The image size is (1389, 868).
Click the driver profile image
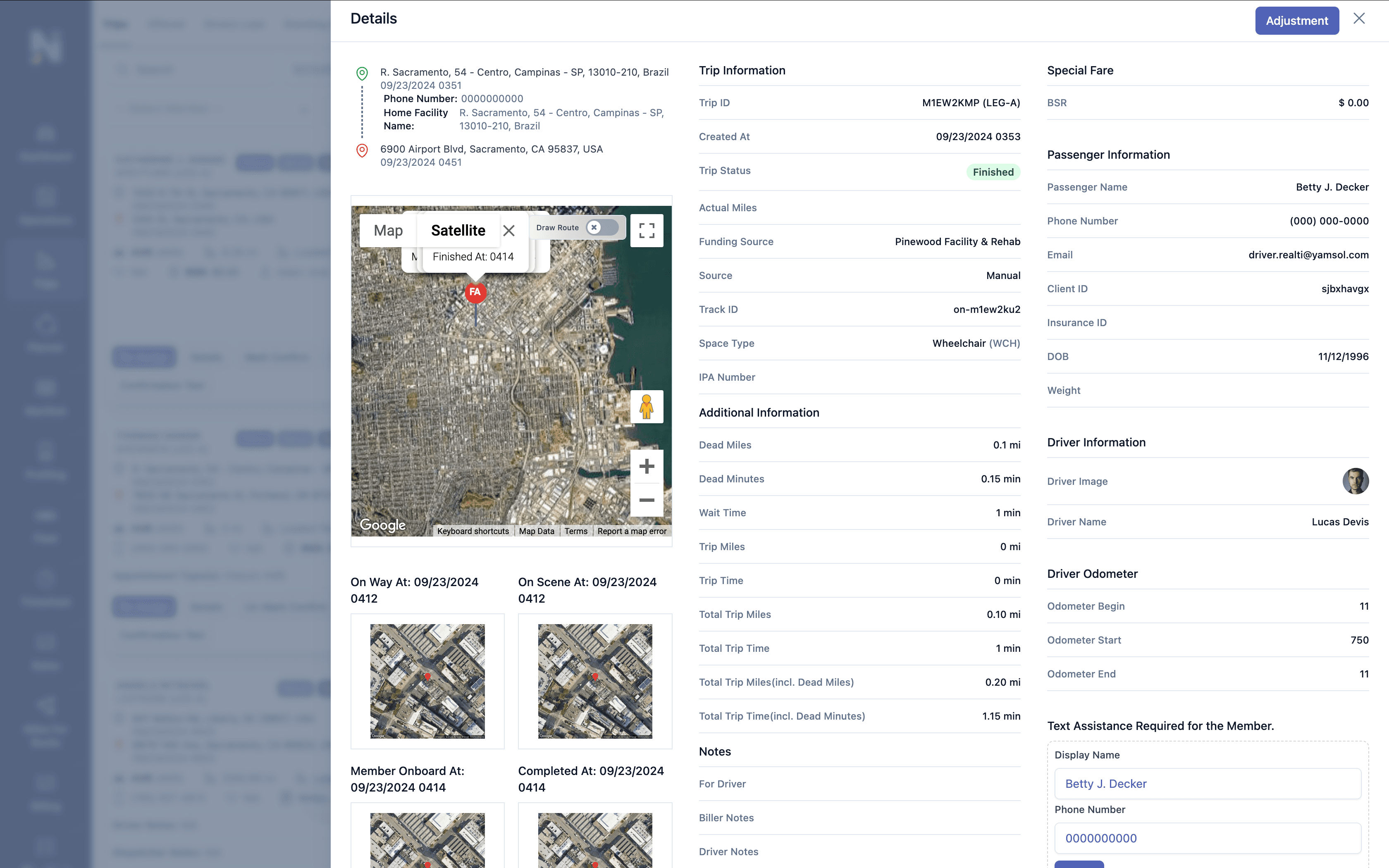coord(1355,481)
